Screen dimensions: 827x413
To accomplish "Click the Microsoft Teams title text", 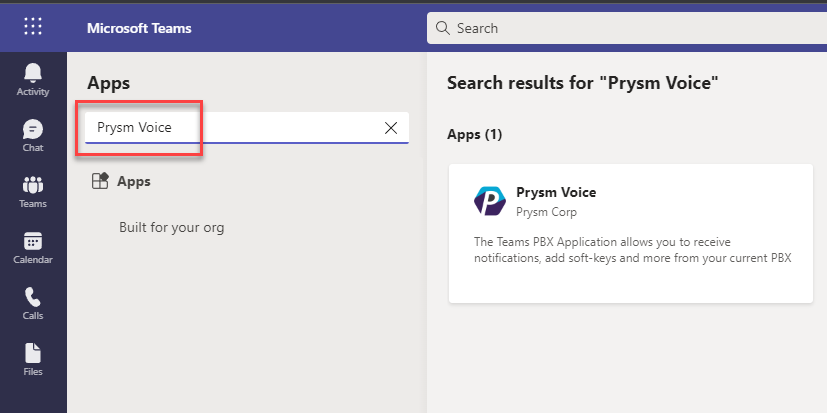I will pyautogui.click(x=139, y=28).
